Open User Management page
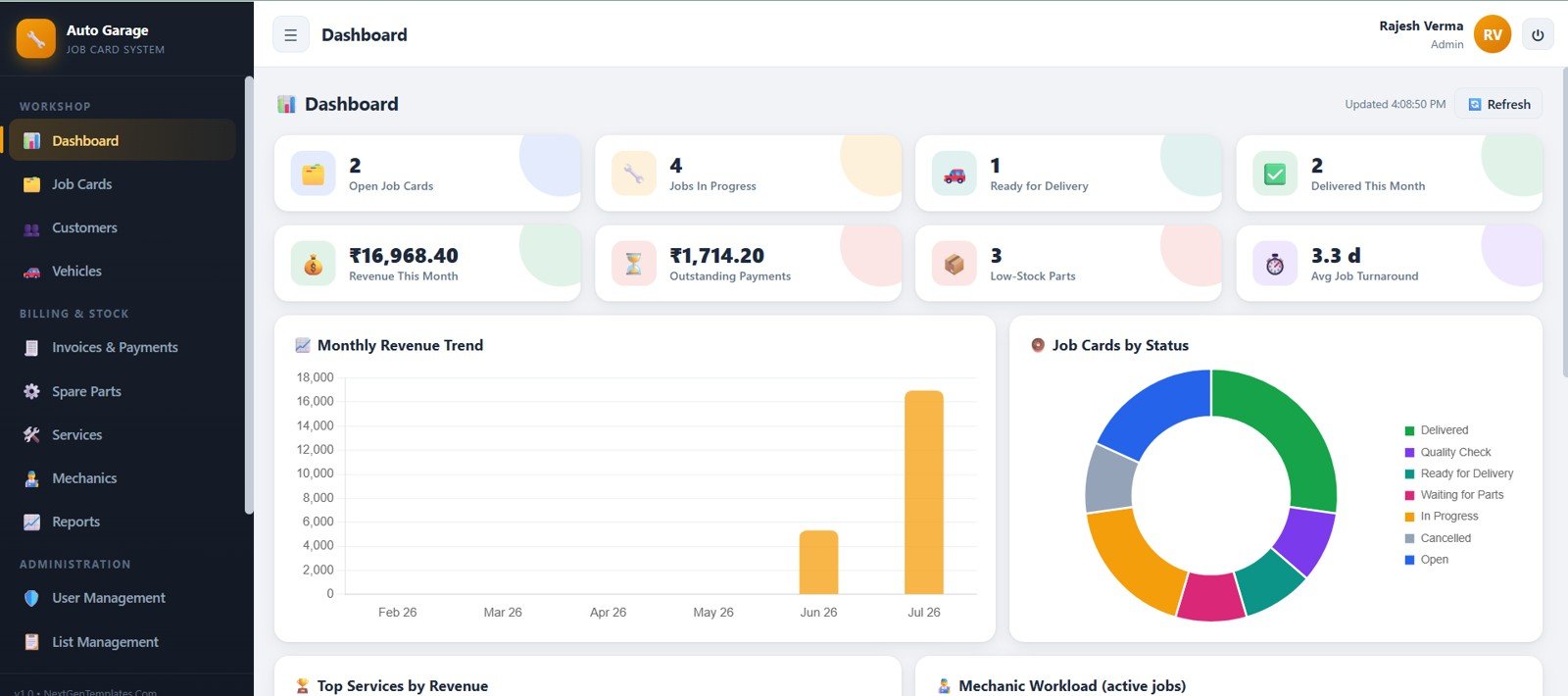Screen dimensions: 1568x696 click(122, 598)
